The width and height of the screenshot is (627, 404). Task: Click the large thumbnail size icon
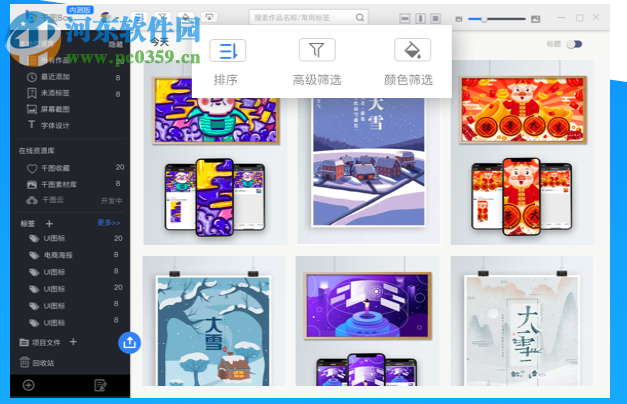pyautogui.click(x=535, y=19)
